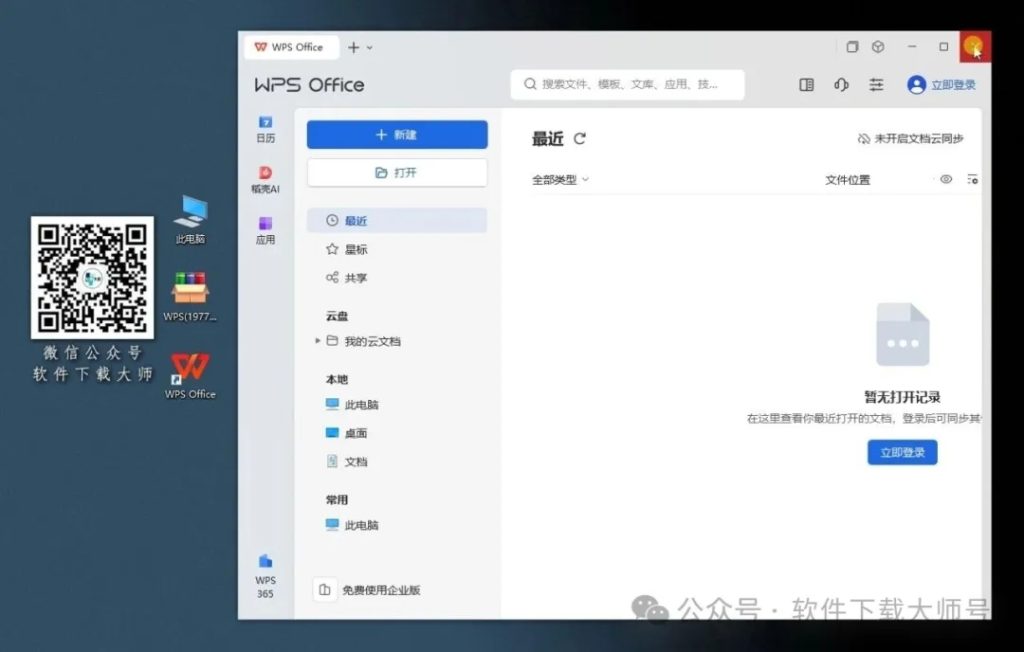Click the 立即登录 login button

tap(901, 452)
